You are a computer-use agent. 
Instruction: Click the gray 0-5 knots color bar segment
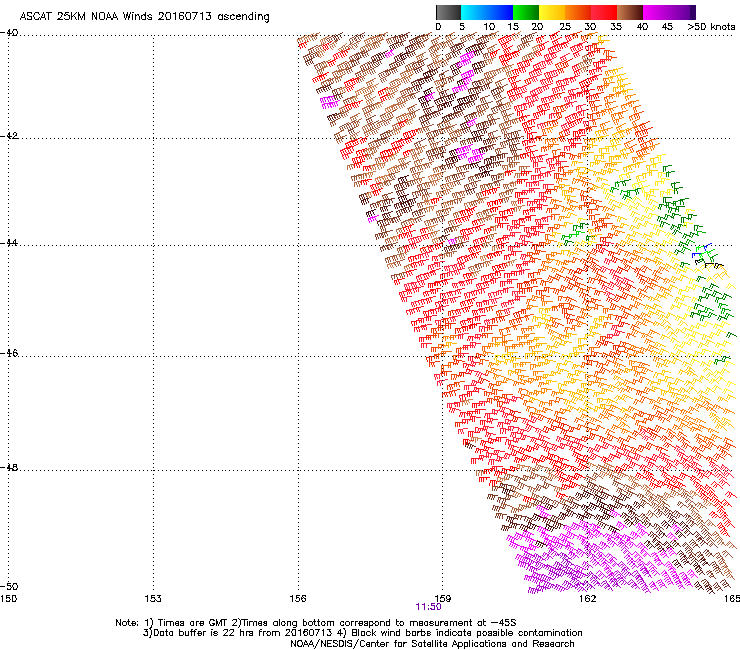pyautogui.click(x=448, y=12)
